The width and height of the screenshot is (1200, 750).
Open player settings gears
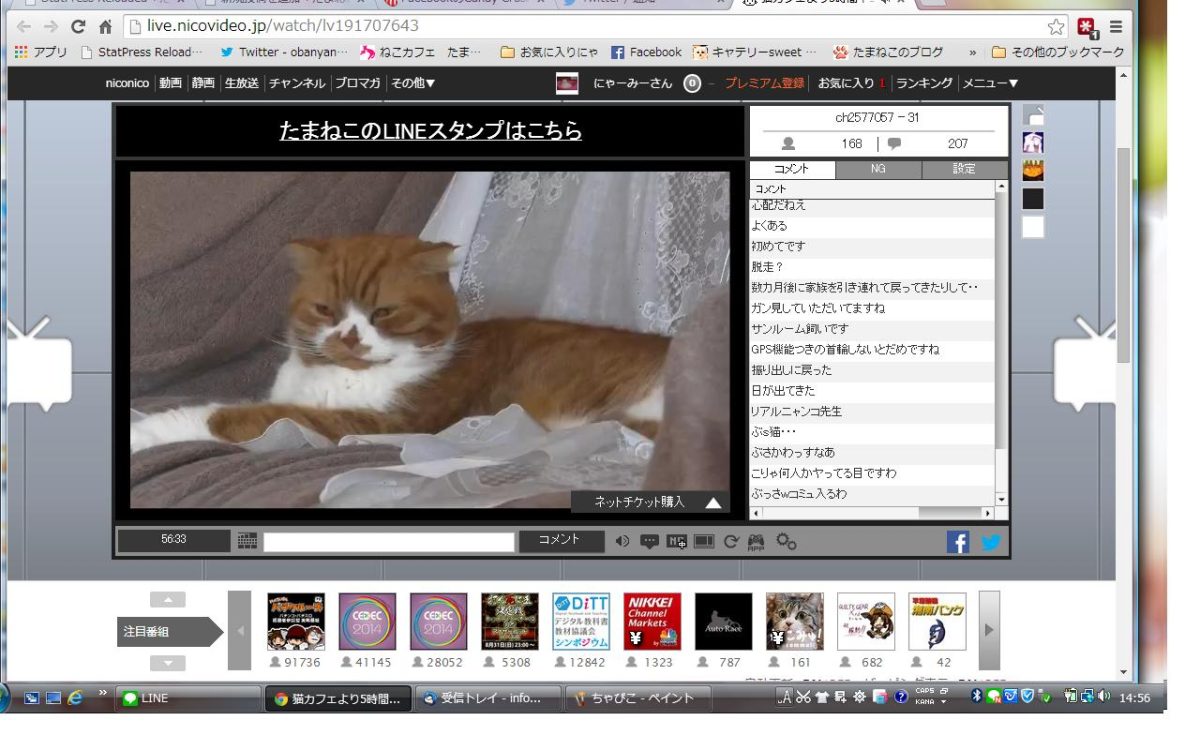coord(786,541)
